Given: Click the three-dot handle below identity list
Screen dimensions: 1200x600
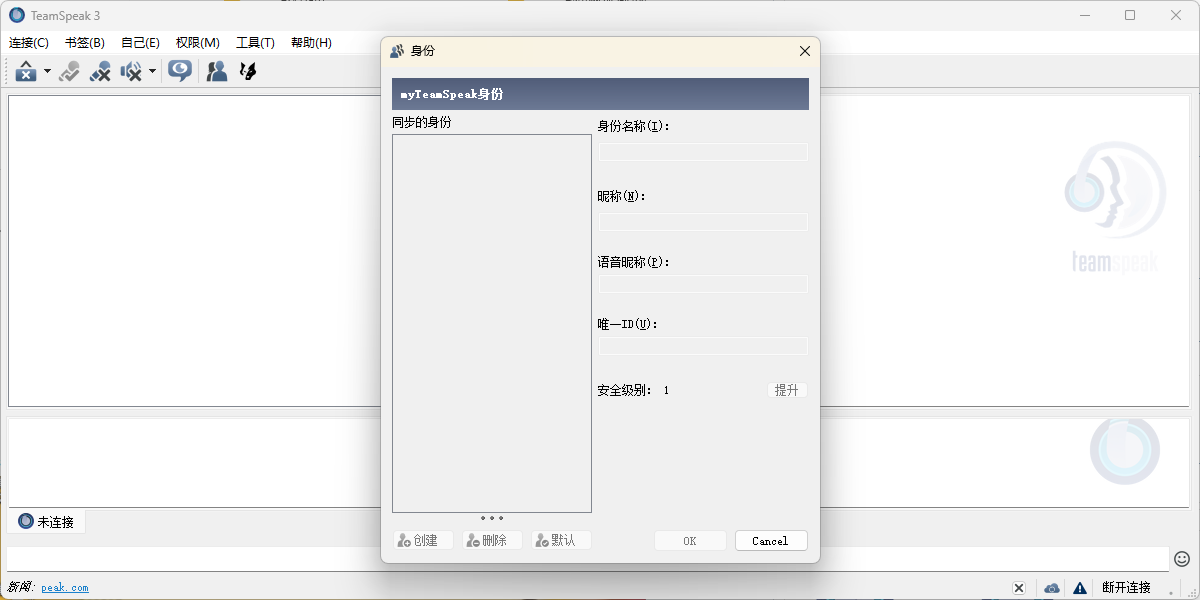Looking at the screenshot, I should coord(492,518).
